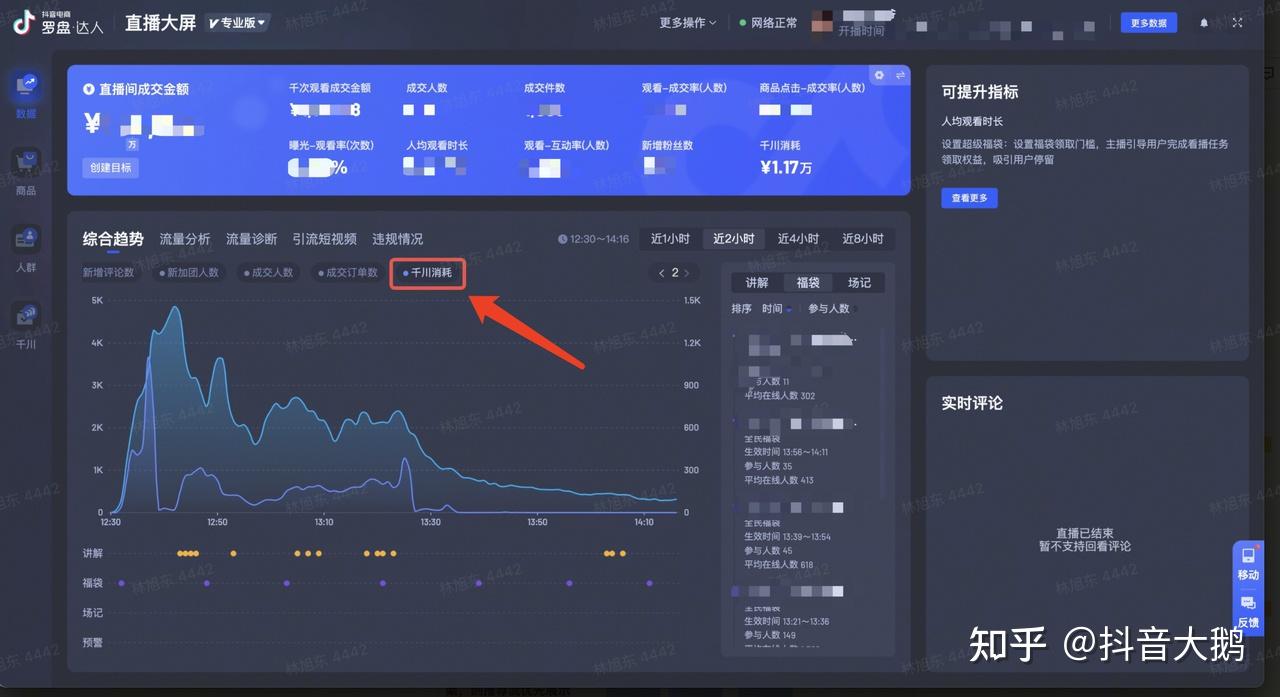This screenshot has width=1280, height=697.
Task: Click the 人均观看时长 improvement item
Action: (x=971, y=120)
